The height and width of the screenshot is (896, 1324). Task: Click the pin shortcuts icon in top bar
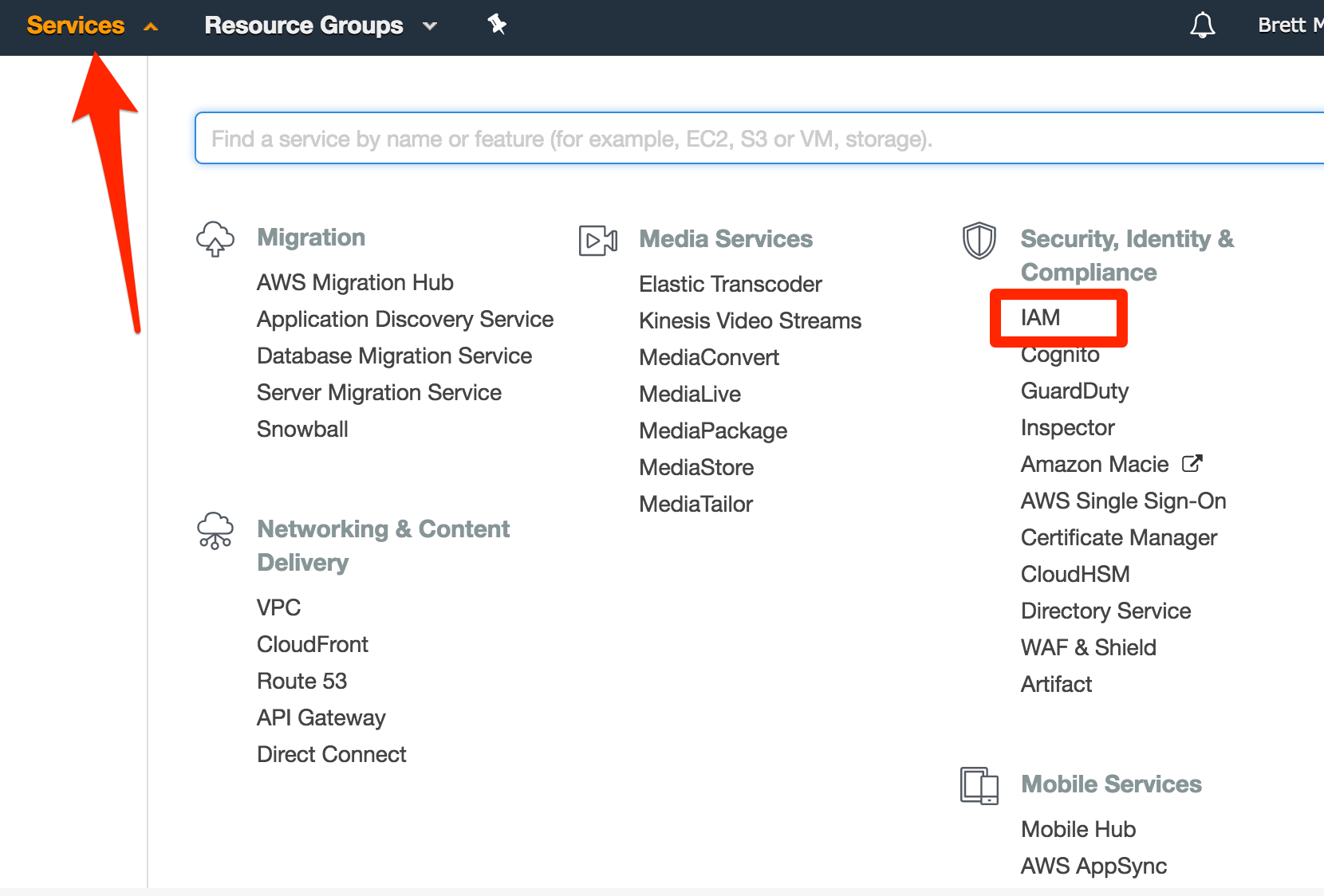pos(497,25)
